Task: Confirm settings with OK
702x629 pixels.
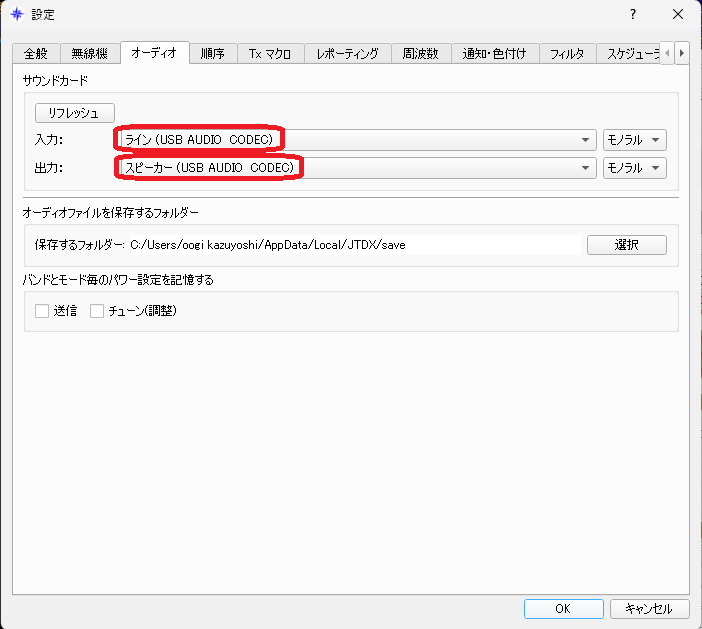Action: pyautogui.click(x=564, y=609)
